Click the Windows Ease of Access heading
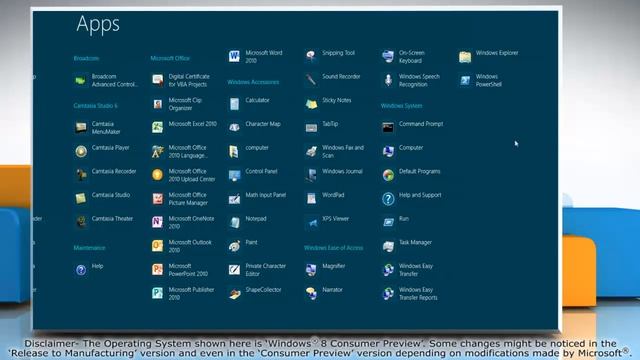Image resolution: width=640 pixels, height=360 pixels. (333, 248)
